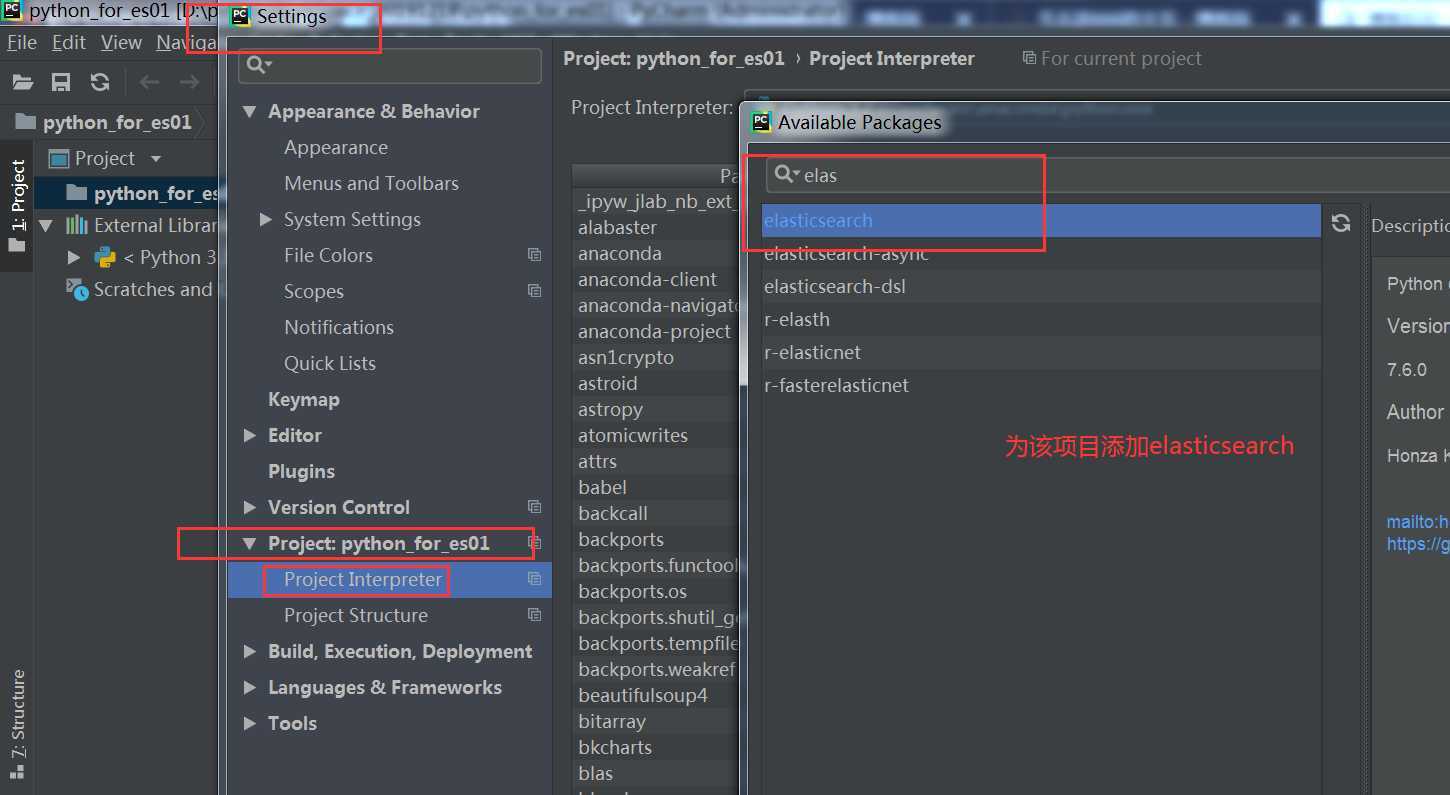1450x795 pixels.
Task: Expand the System Settings node
Action: [265, 219]
